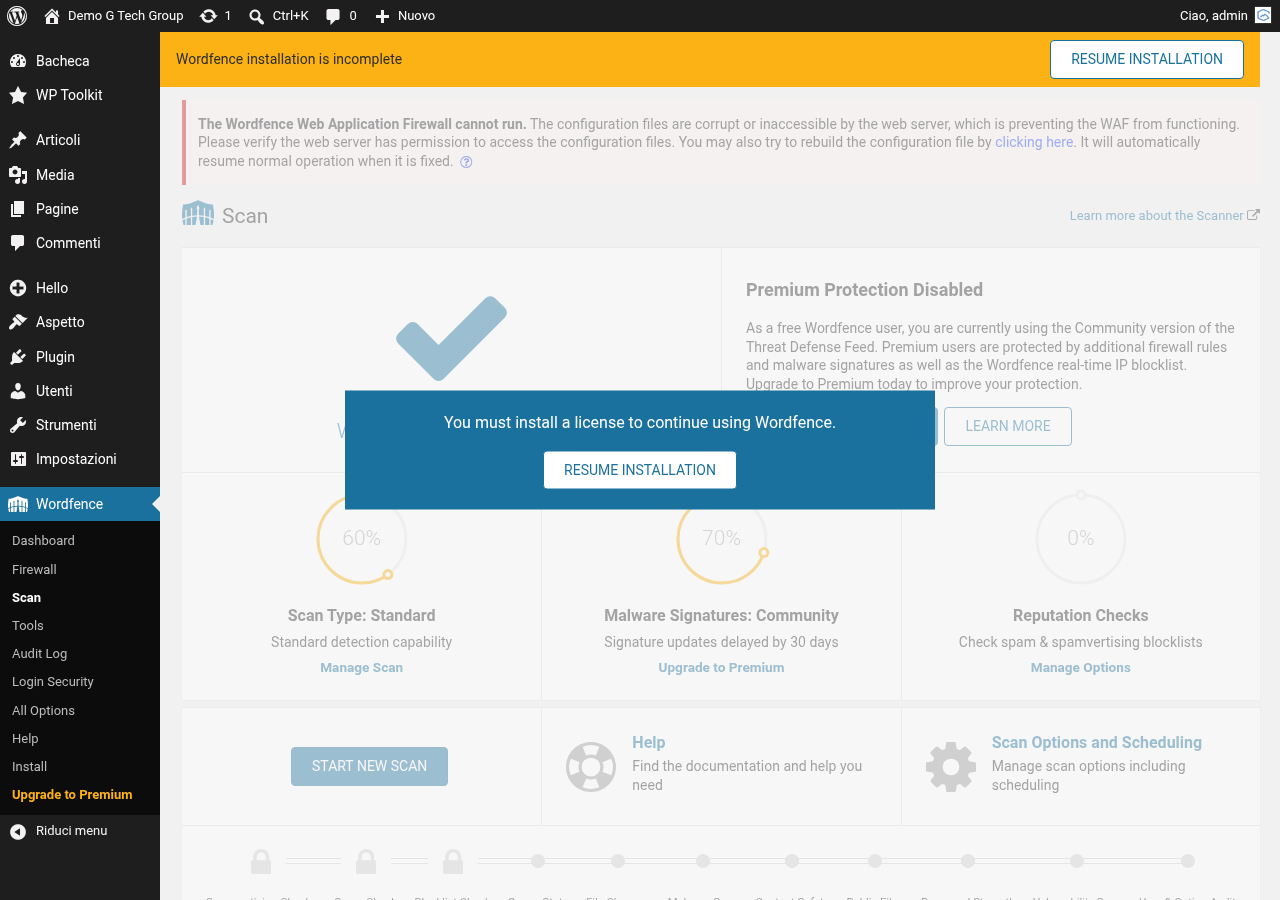Click the Manage Options link
Viewport: 1280px width, 900px height.
1081,667
